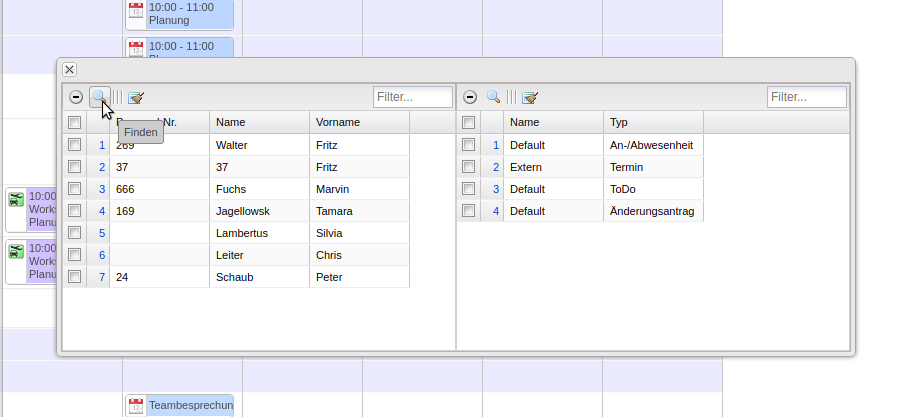Viewport: 912px width, 417px height.
Task: Click the clear filter brush icon in right panel
Action: point(530,97)
